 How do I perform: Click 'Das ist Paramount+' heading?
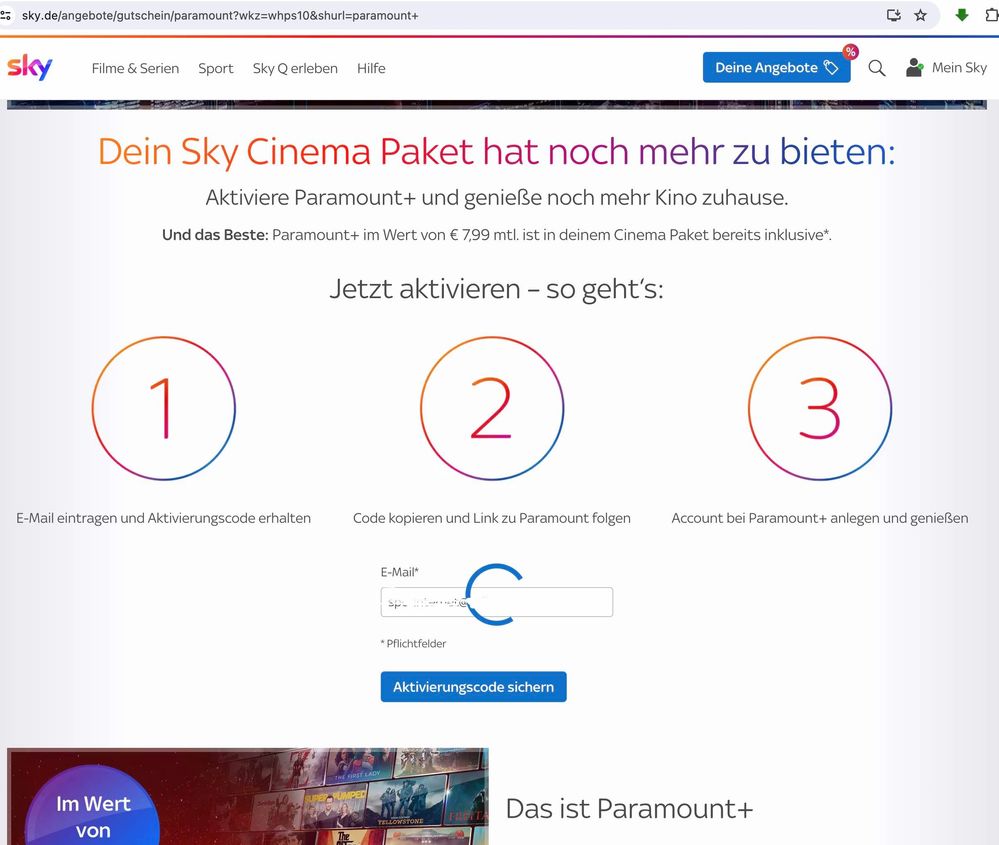(x=629, y=809)
